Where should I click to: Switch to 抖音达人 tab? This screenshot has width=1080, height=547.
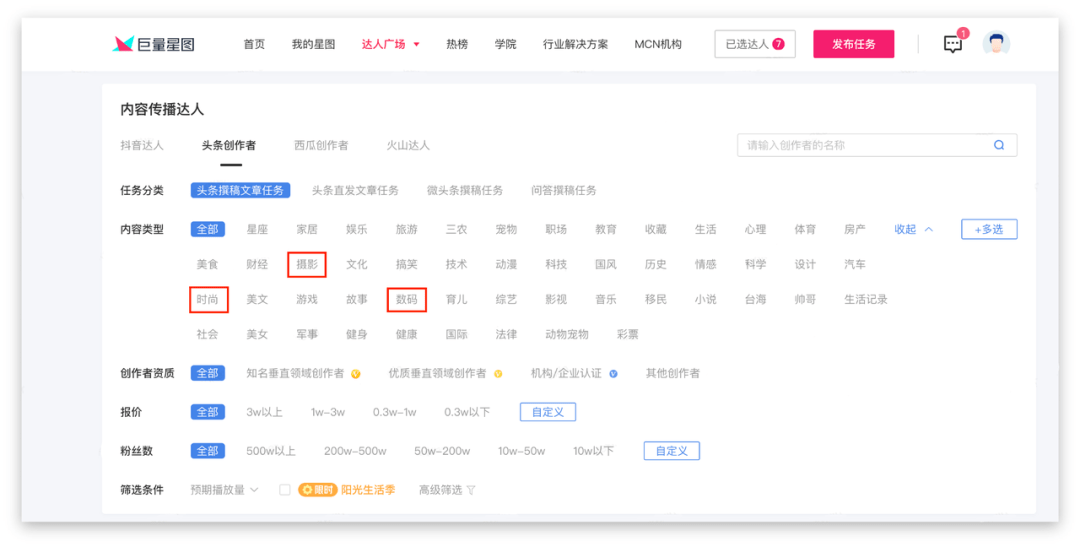(142, 145)
